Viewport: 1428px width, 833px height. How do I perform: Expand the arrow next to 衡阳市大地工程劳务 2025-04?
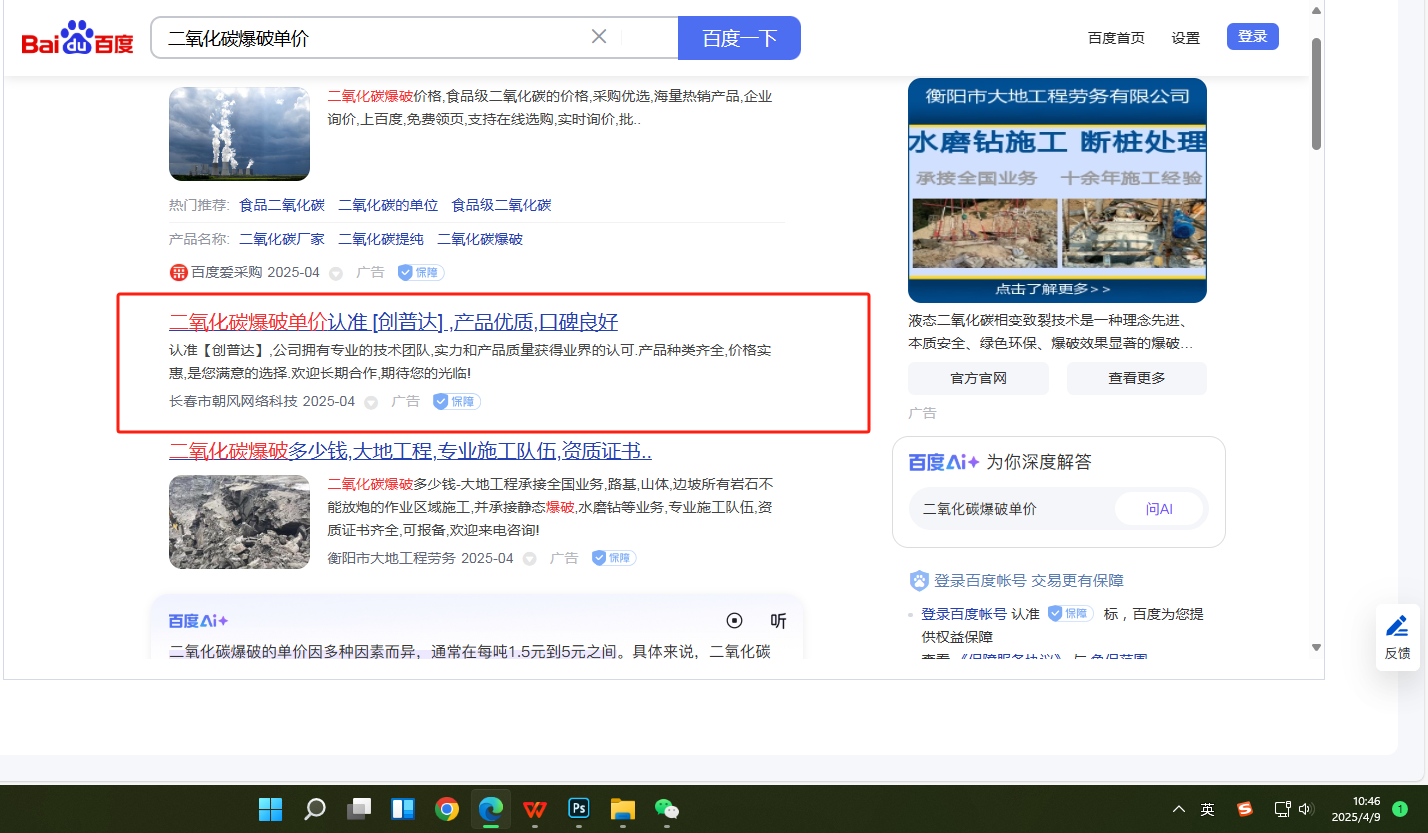[530, 559]
